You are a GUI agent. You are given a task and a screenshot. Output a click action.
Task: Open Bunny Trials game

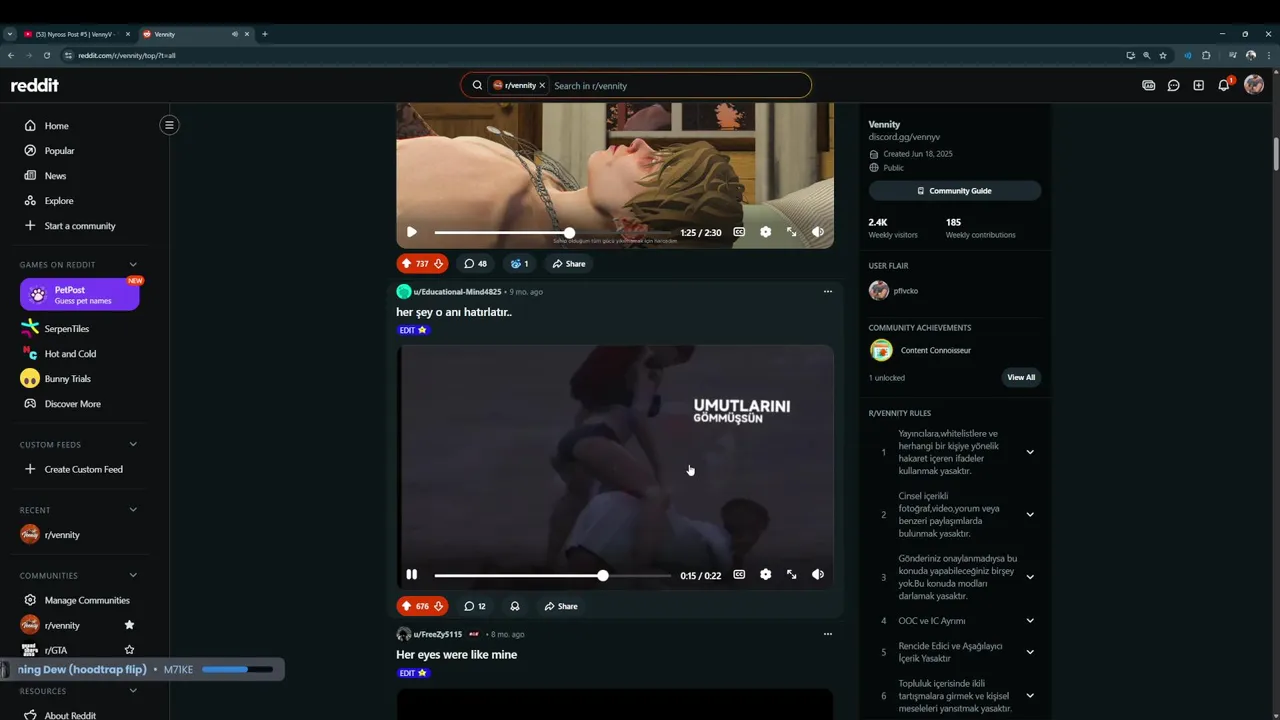click(x=67, y=379)
